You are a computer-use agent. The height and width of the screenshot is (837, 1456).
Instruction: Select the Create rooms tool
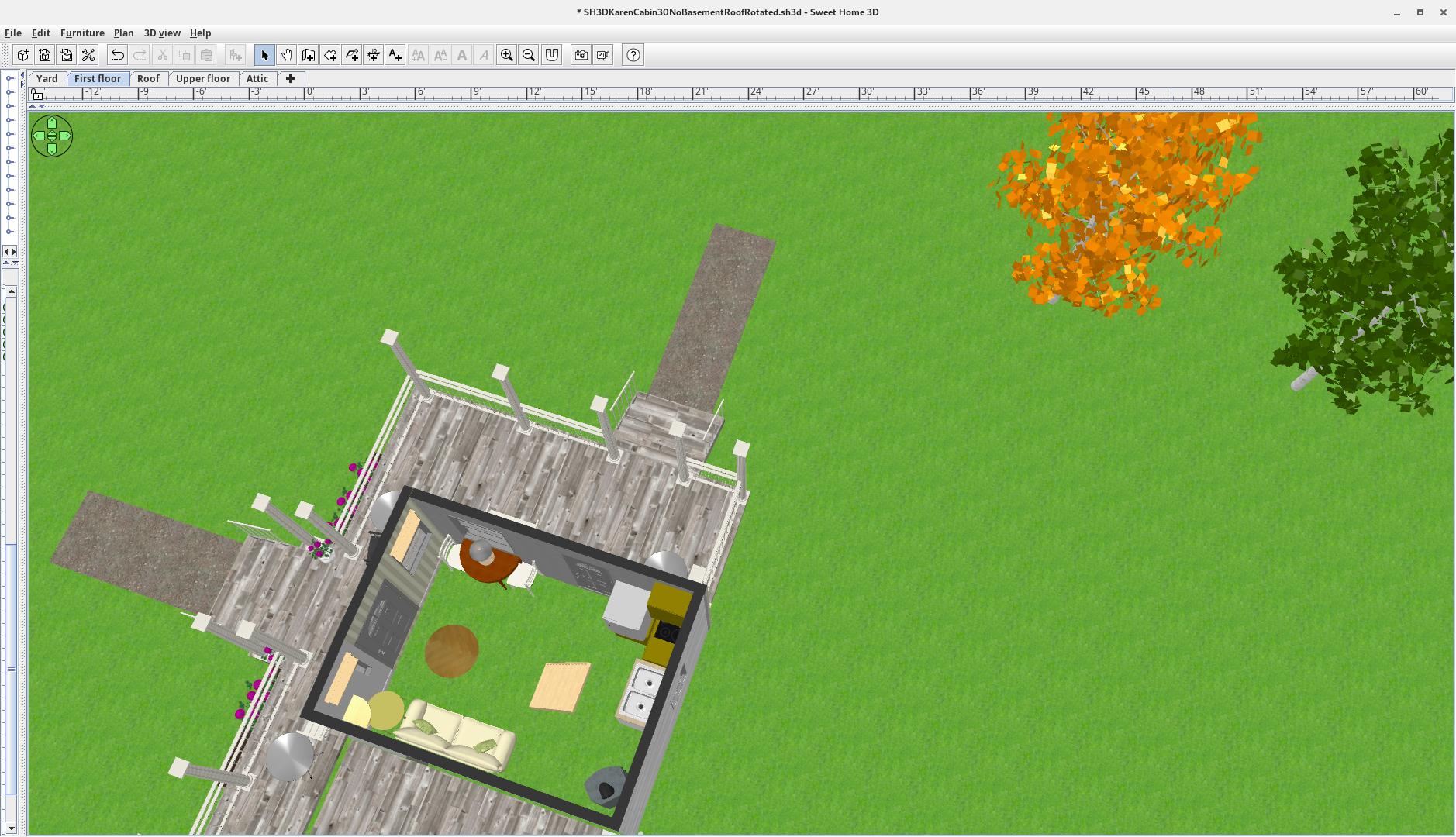click(330, 55)
